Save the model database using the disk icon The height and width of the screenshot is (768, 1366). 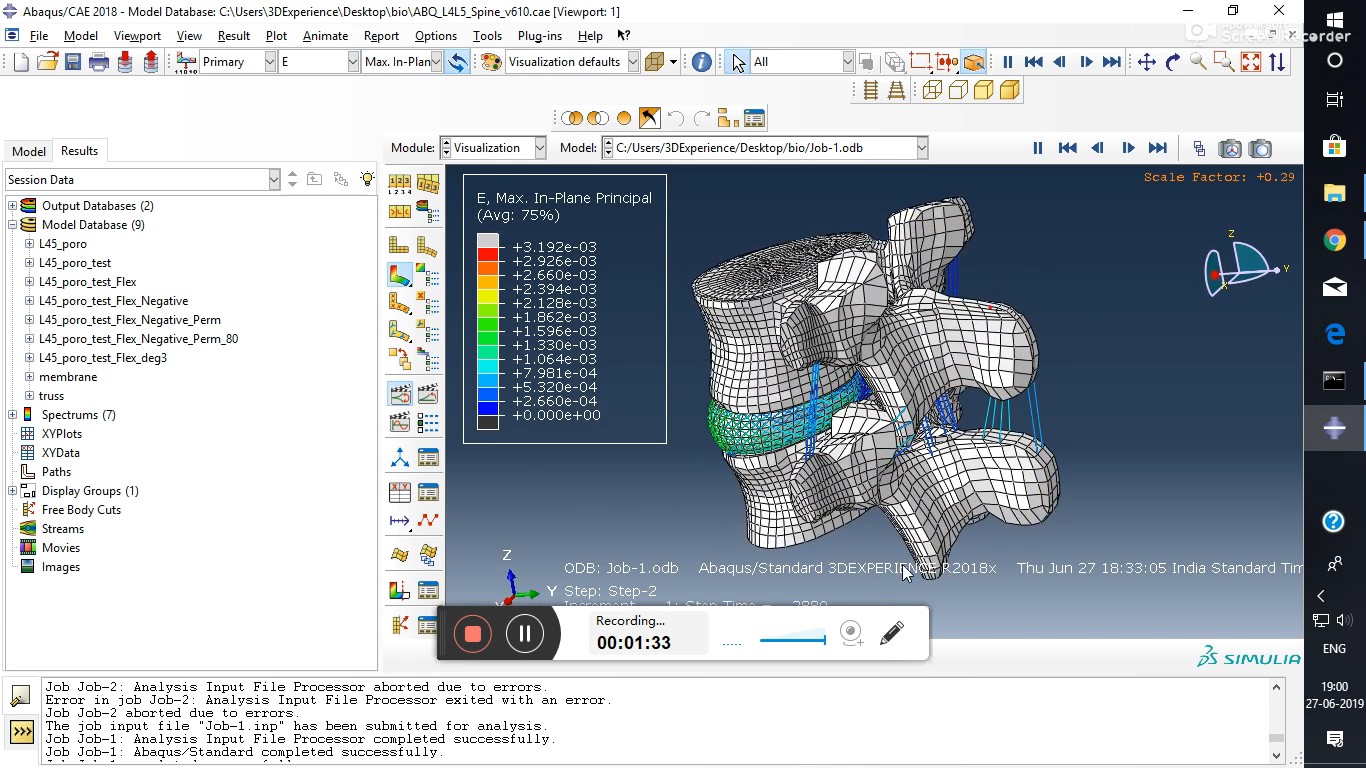(x=73, y=62)
